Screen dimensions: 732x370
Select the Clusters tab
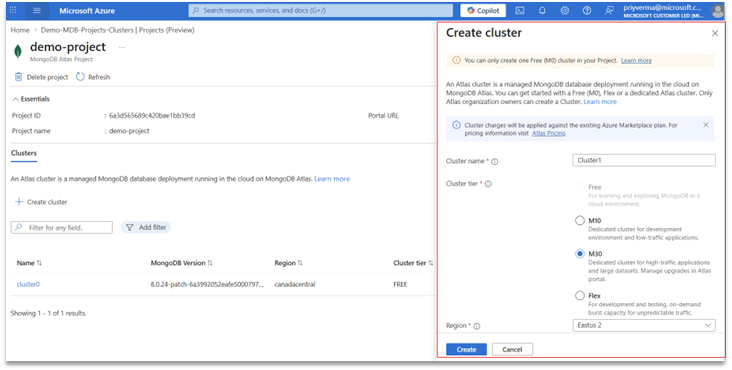24,153
